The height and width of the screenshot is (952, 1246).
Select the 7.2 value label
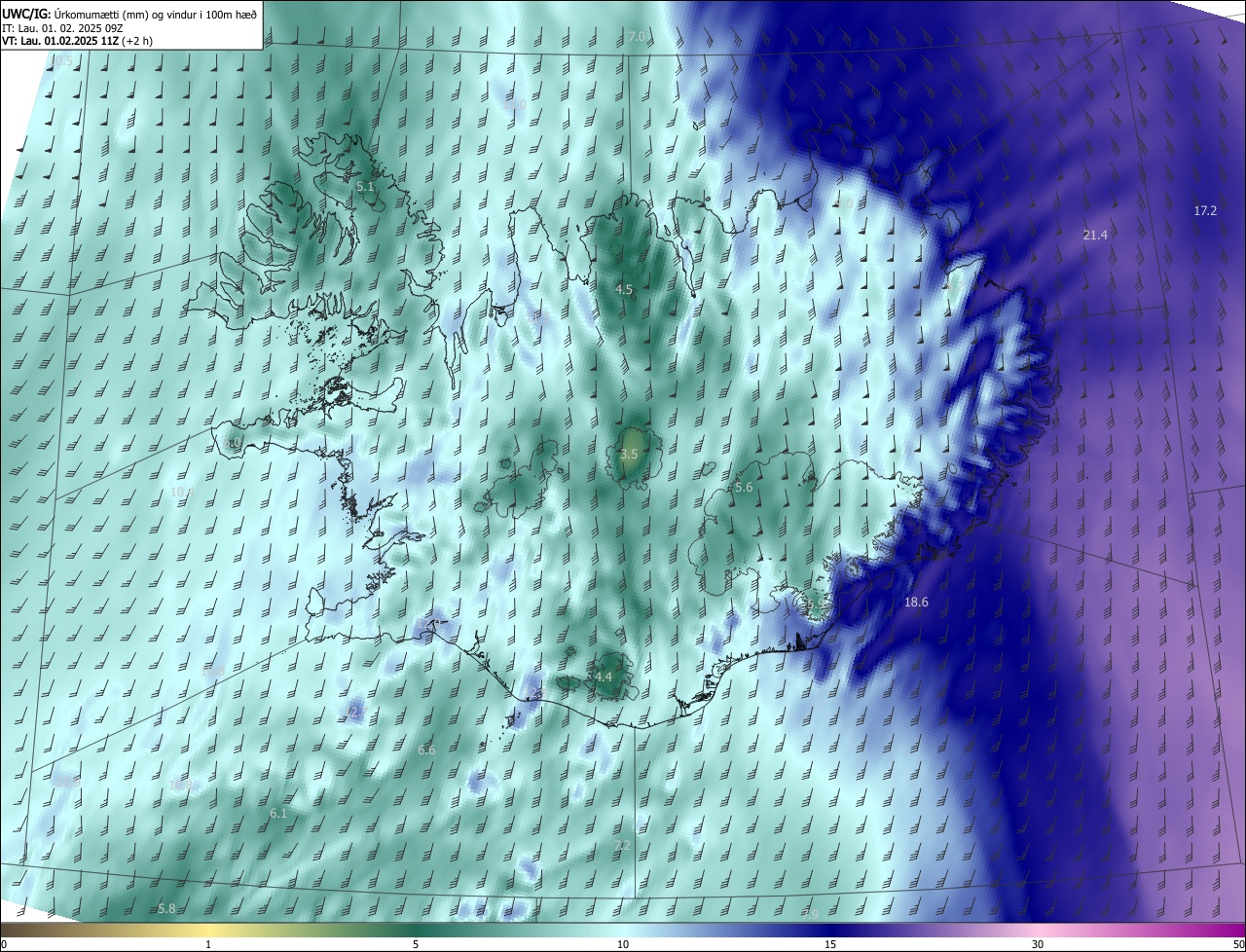[622, 846]
